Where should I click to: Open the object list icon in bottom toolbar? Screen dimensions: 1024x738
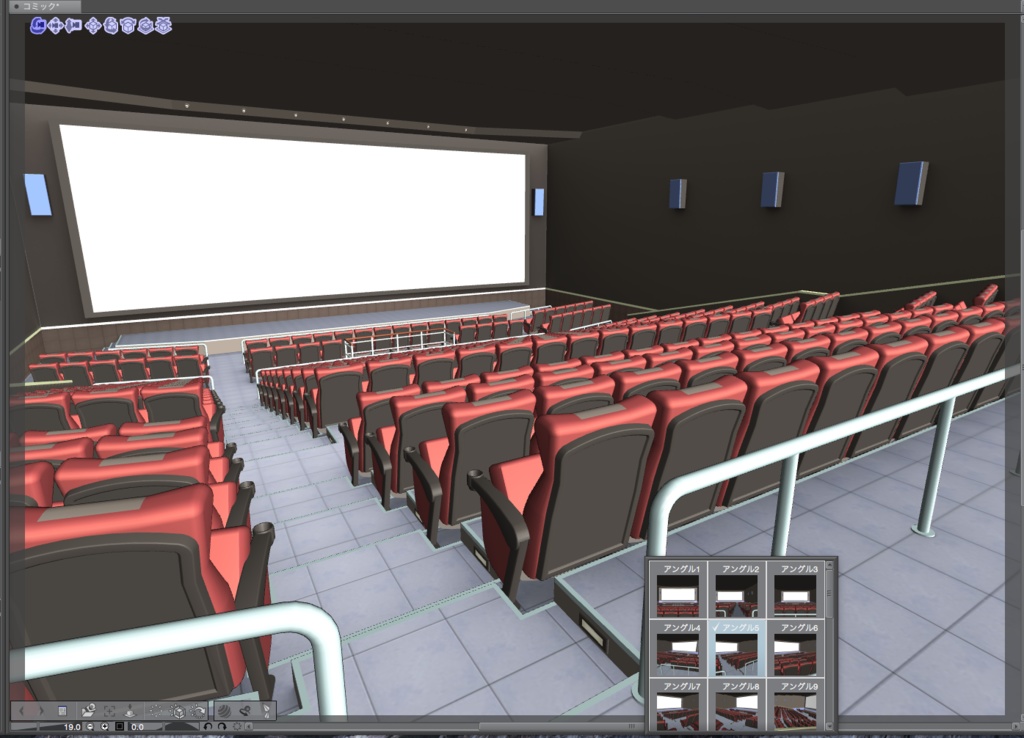coord(62,710)
